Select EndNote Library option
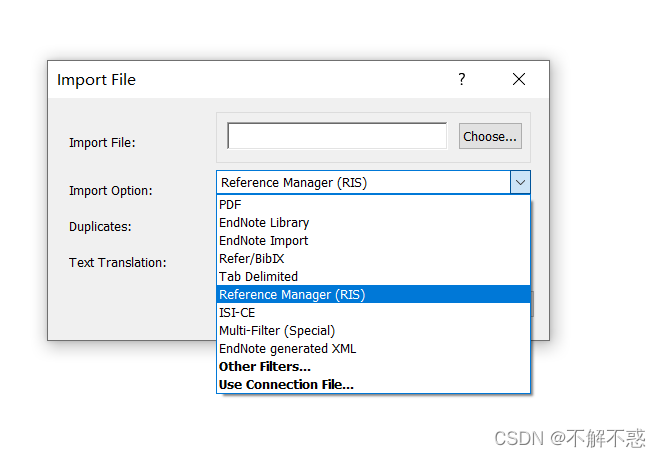Image resolution: width=661 pixels, height=457 pixels. [x=373, y=223]
